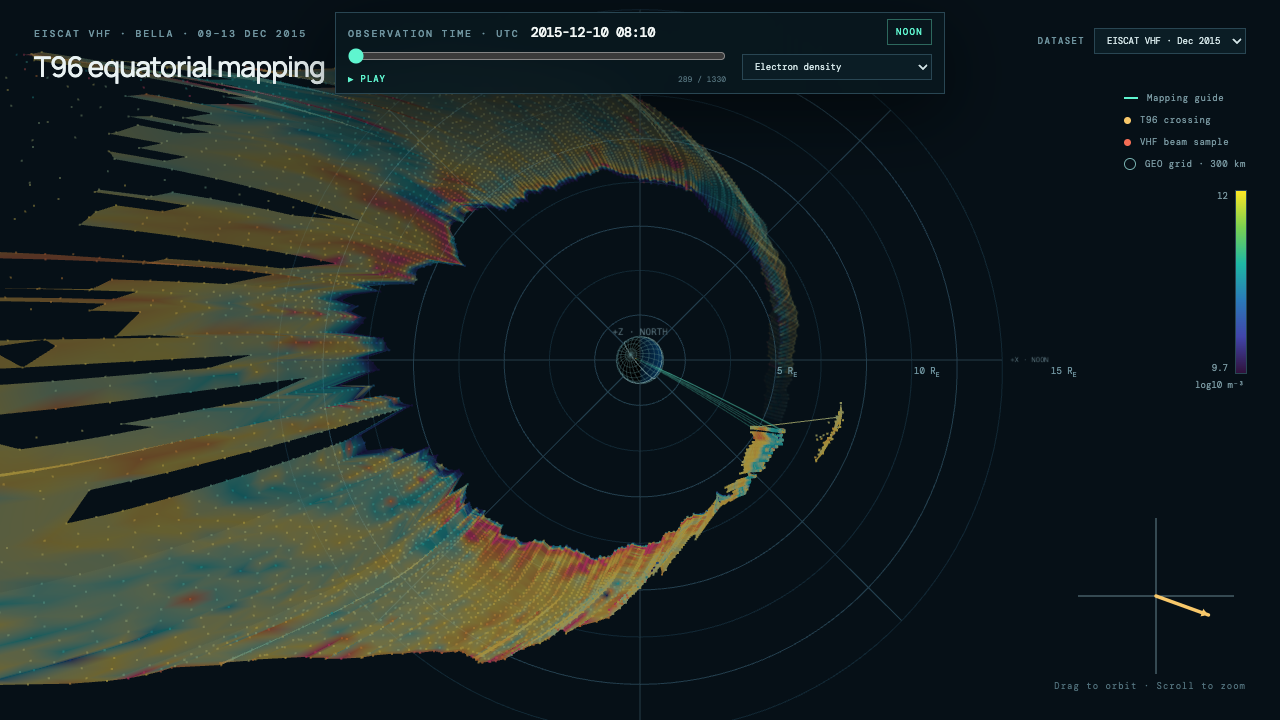Open the Electron density parameter dropdown
The height and width of the screenshot is (720, 1280).
pyautogui.click(x=837, y=67)
